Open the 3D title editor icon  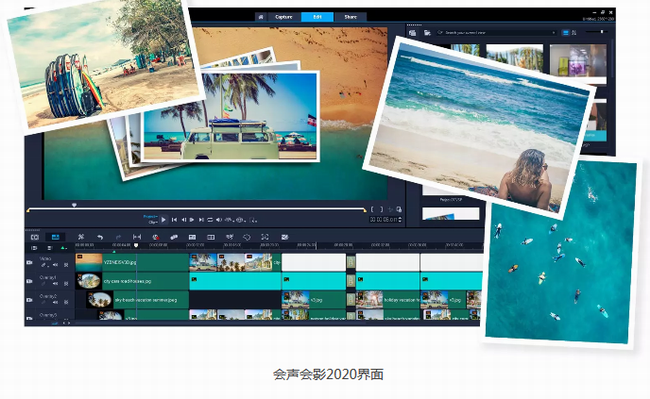point(284,237)
